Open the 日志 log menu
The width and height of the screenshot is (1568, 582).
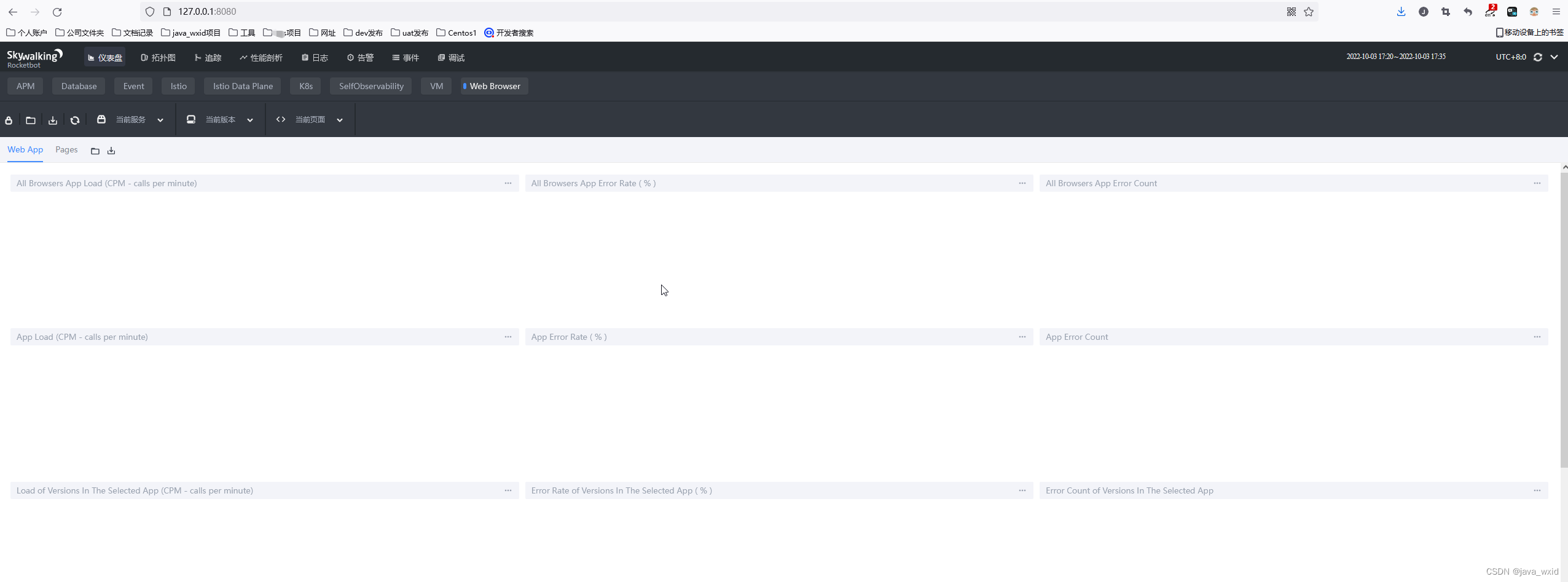click(x=315, y=58)
